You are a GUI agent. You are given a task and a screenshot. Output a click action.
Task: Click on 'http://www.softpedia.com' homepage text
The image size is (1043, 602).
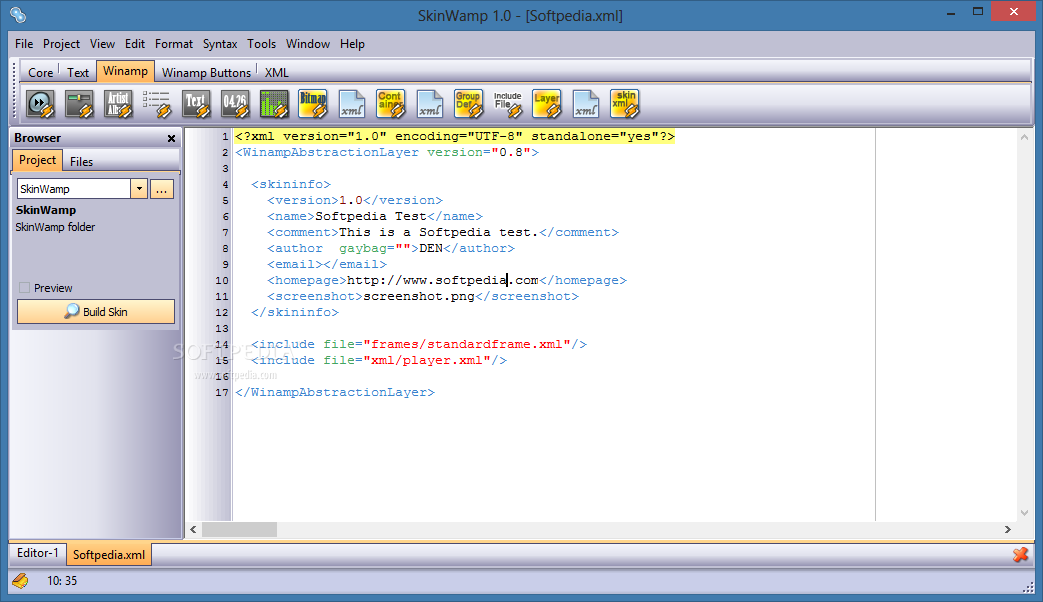click(442, 280)
